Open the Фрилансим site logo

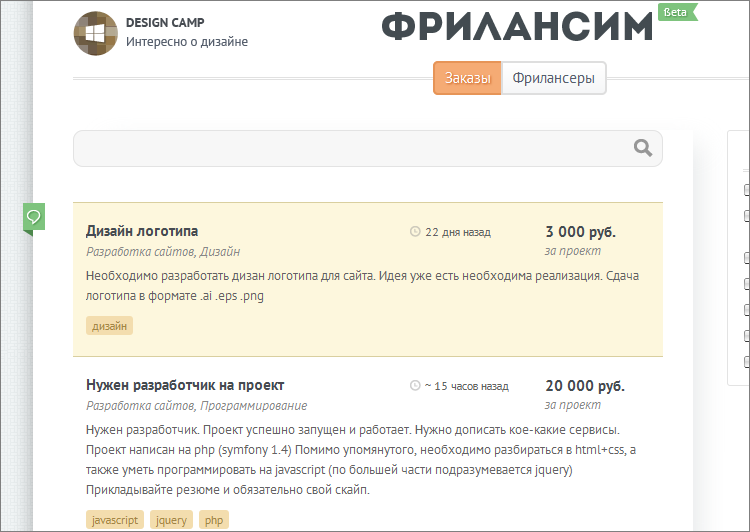tap(518, 26)
